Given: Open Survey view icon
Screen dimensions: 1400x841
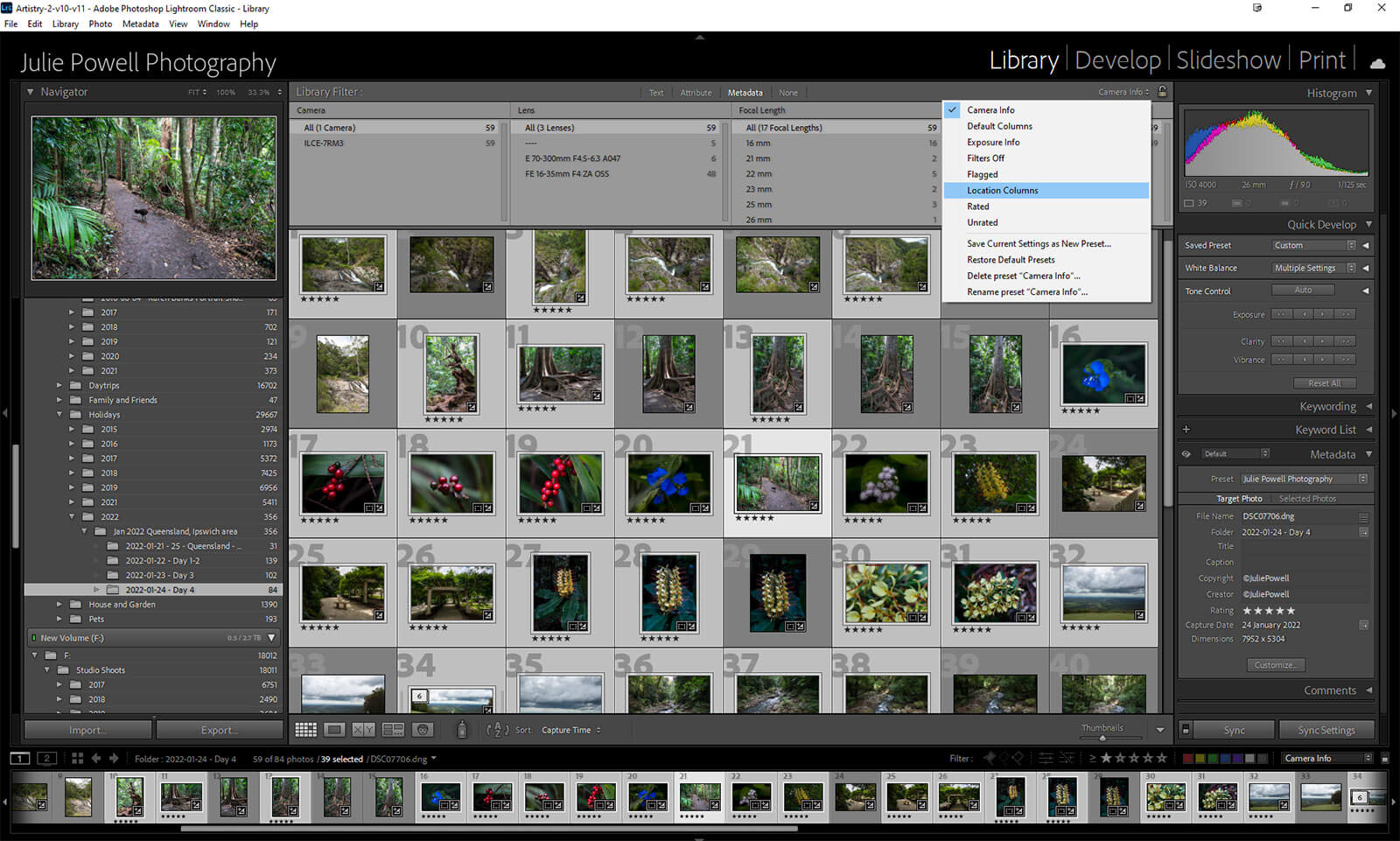Looking at the screenshot, I should 393,730.
